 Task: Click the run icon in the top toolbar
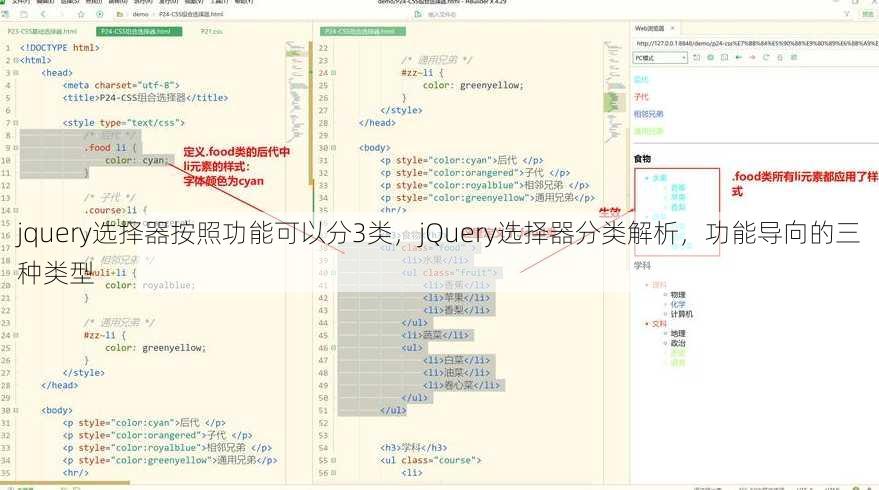pos(100,14)
